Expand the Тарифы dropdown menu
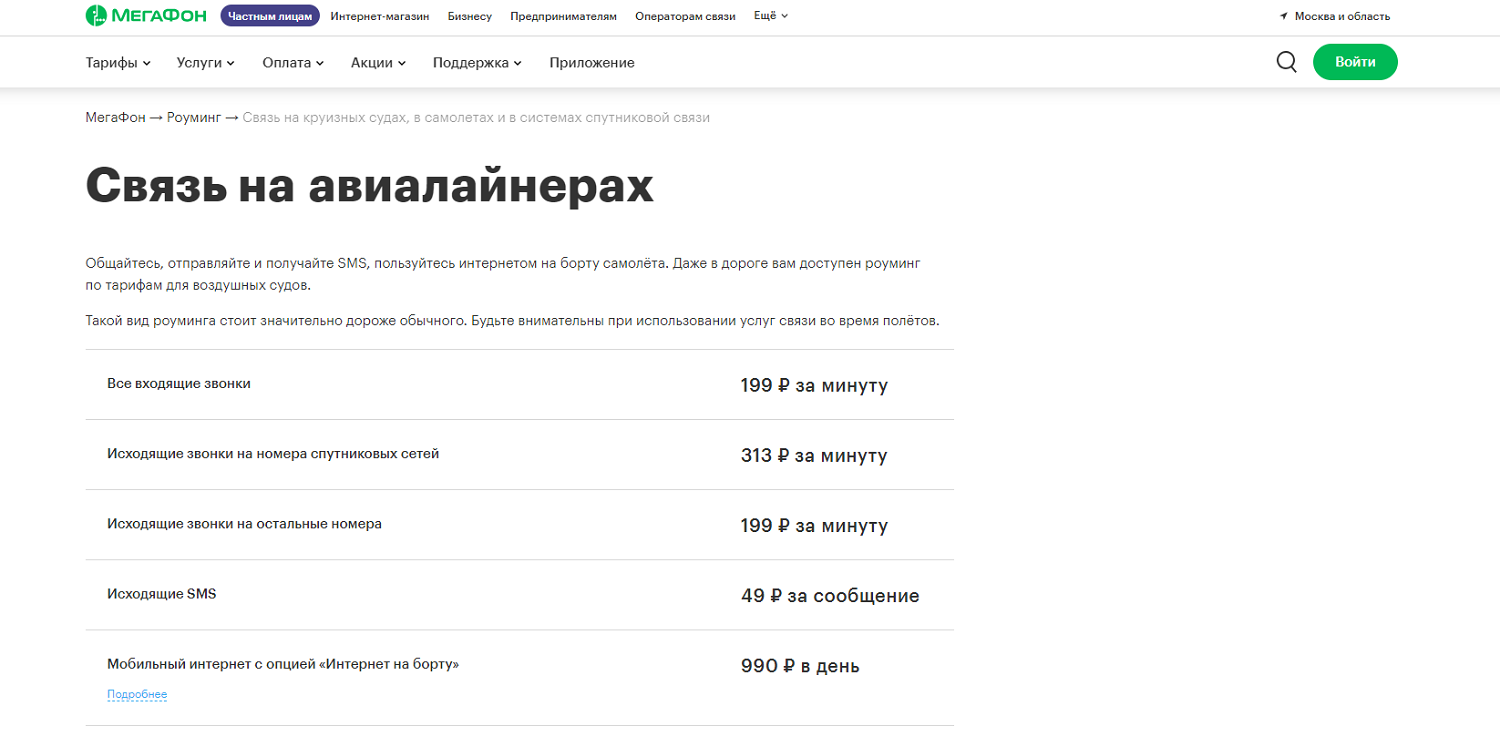Viewport: 1500px width, 747px height. click(118, 62)
